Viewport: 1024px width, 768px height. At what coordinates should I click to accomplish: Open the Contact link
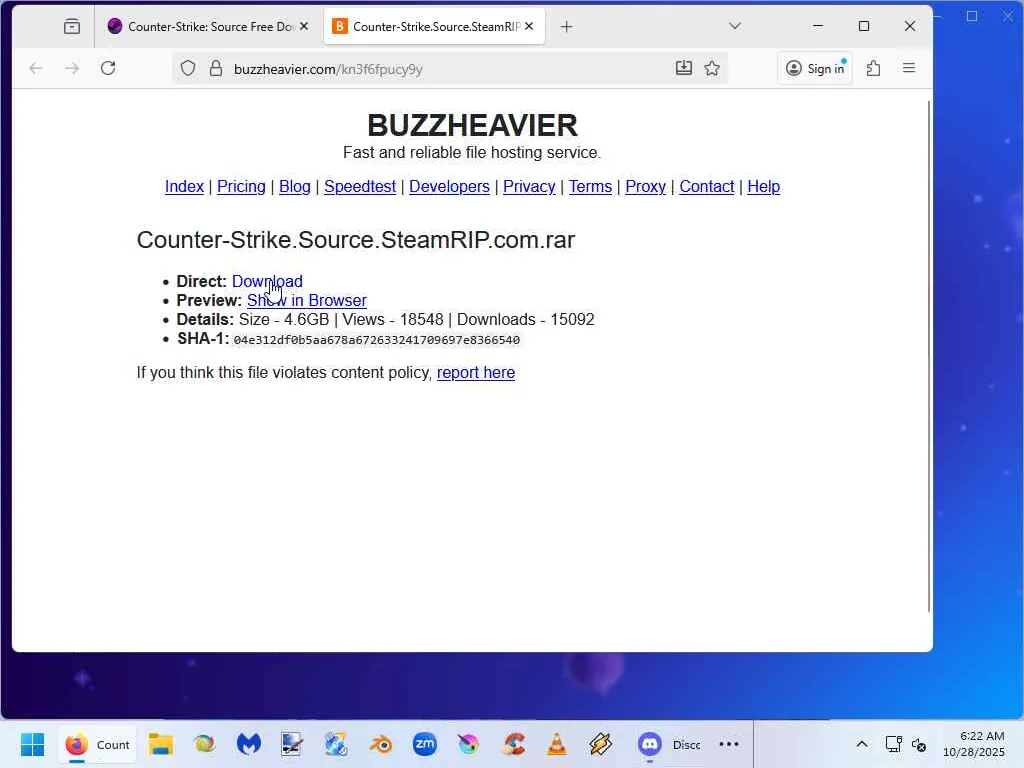[707, 187]
